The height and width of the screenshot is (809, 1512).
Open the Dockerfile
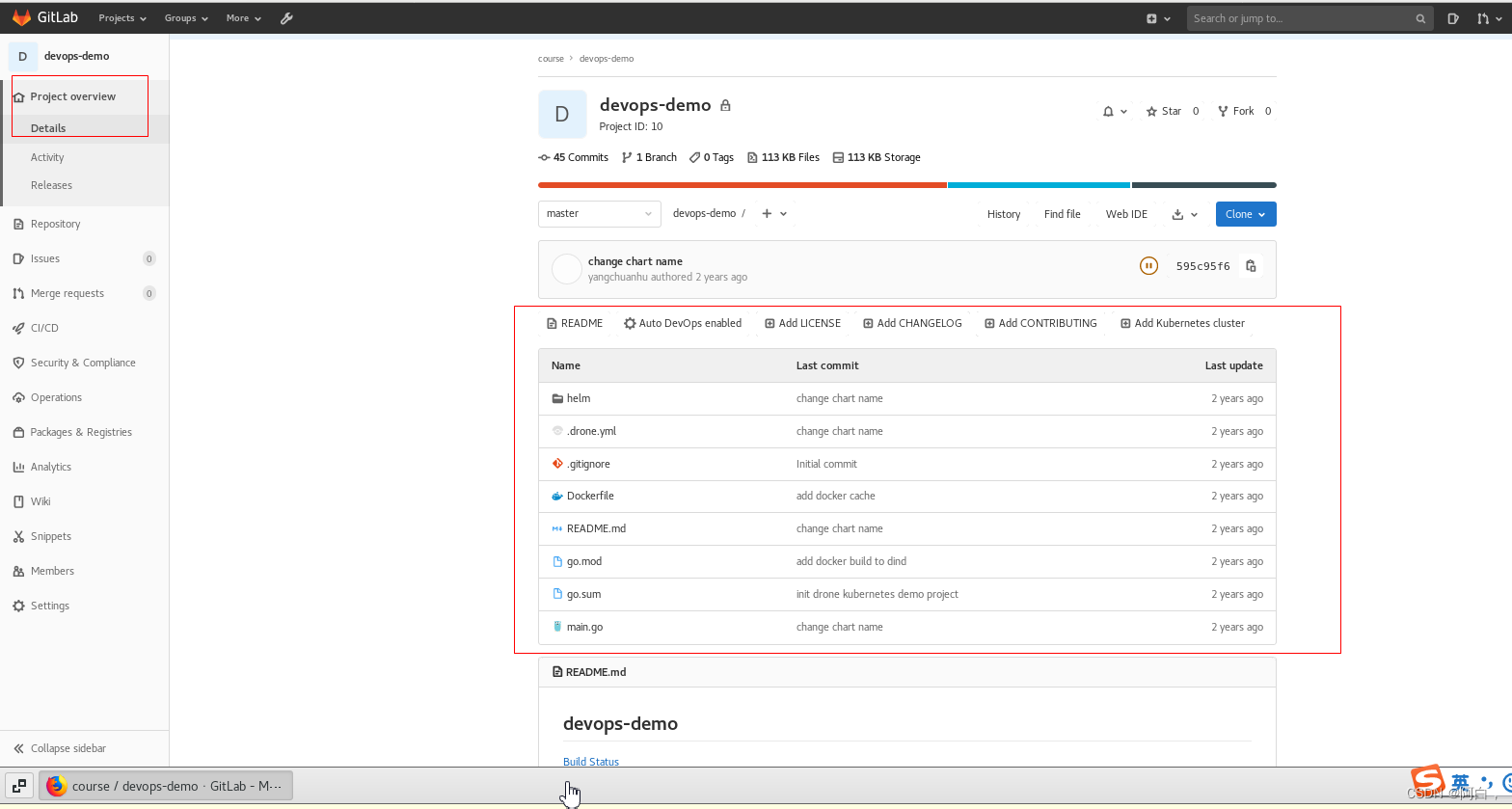click(590, 496)
